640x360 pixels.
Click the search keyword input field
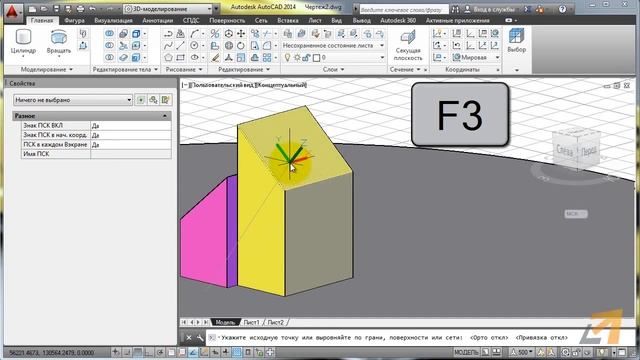pyautogui.click(x=403, y=9)
